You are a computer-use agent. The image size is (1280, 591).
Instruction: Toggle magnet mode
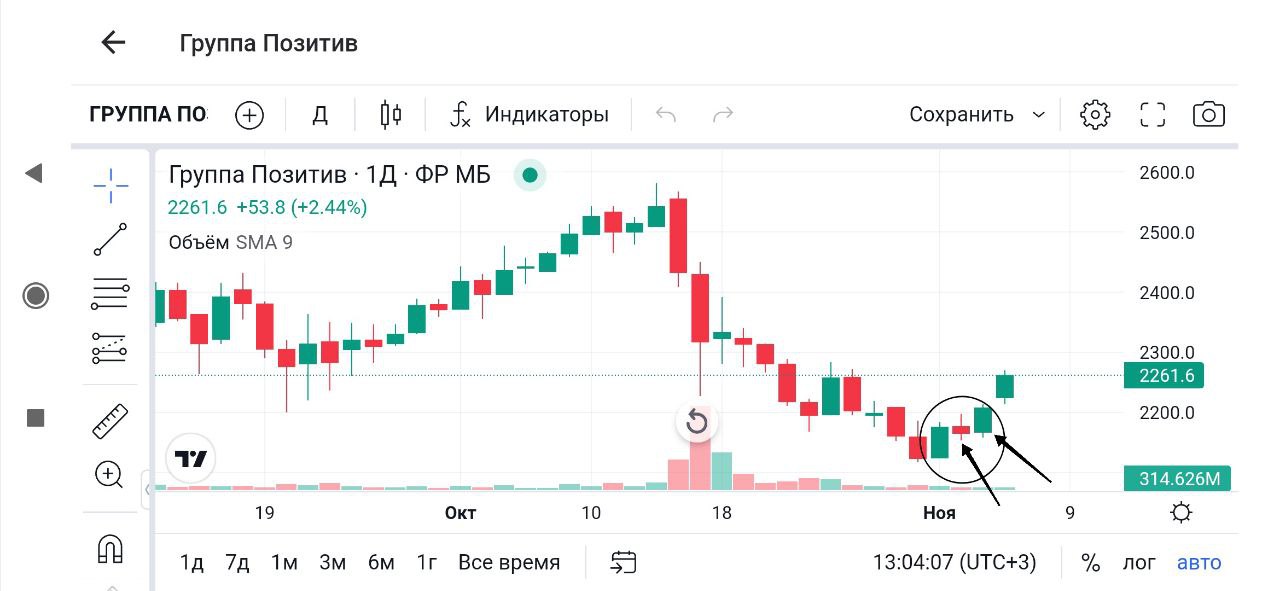coord(109,548)
